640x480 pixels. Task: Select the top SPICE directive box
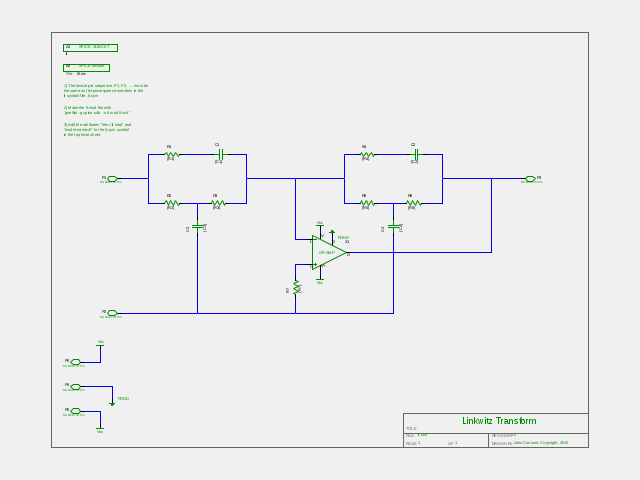tap(91, 48)
